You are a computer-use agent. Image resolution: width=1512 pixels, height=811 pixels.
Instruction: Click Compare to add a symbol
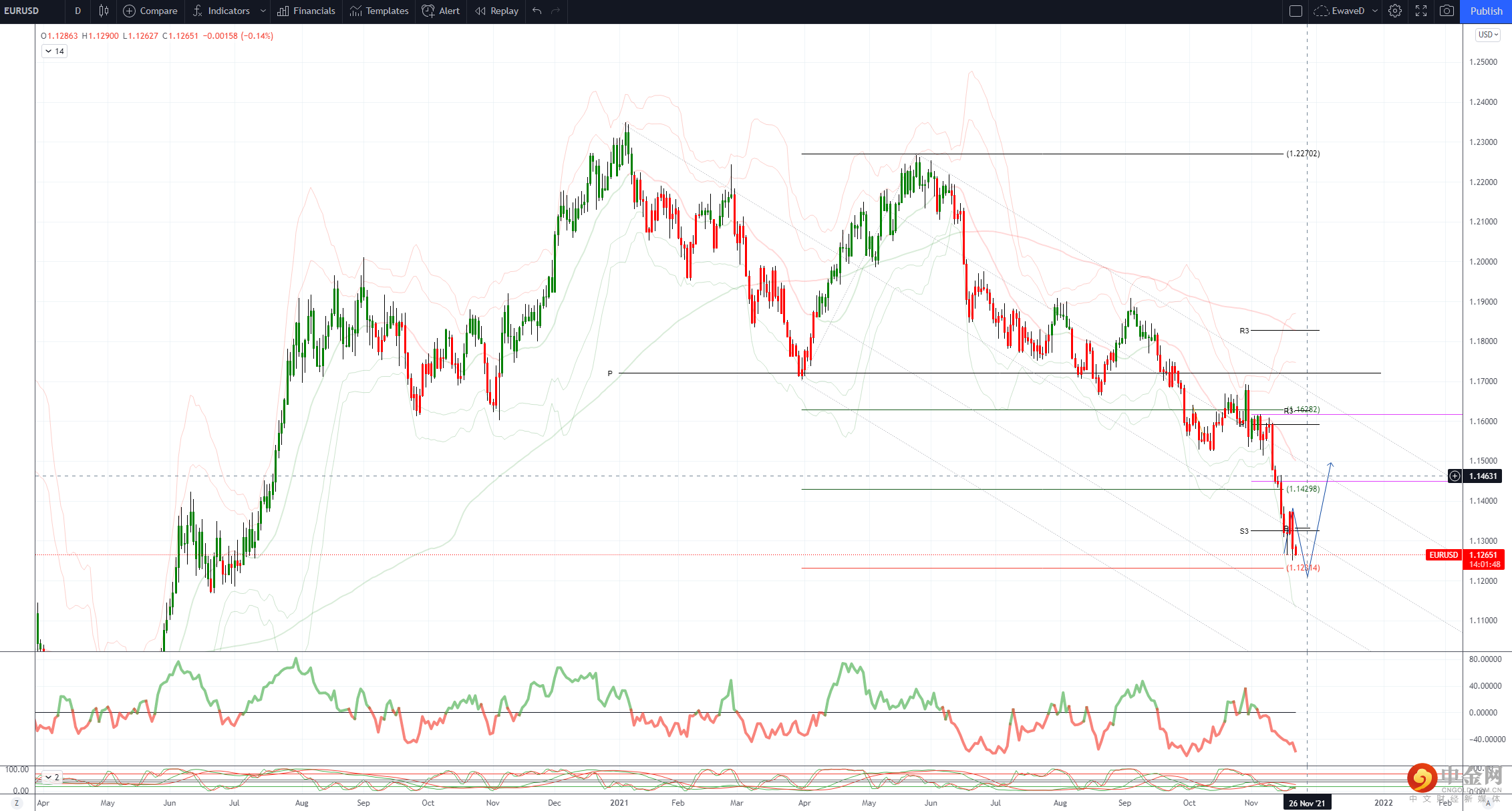150,11
